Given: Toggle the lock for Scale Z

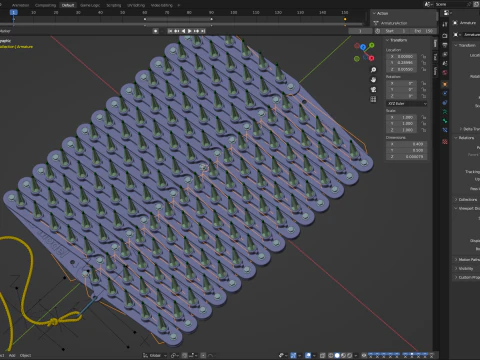Looking at the screenshot, I should click(423, 130).
